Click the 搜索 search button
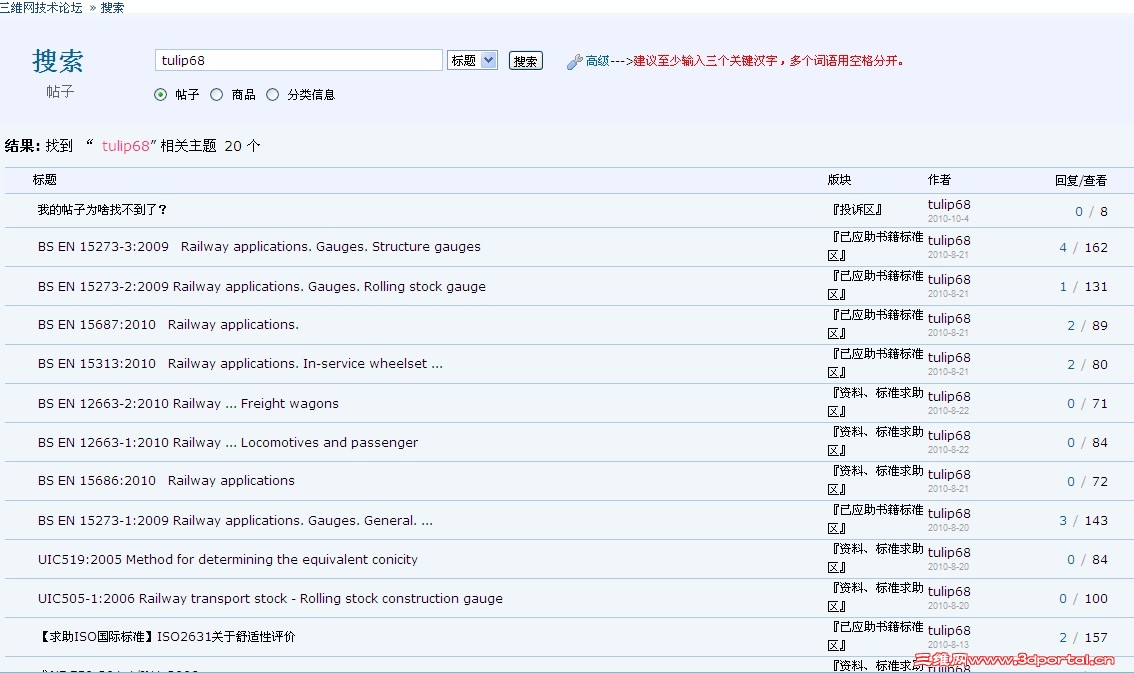 coord(526,61)
